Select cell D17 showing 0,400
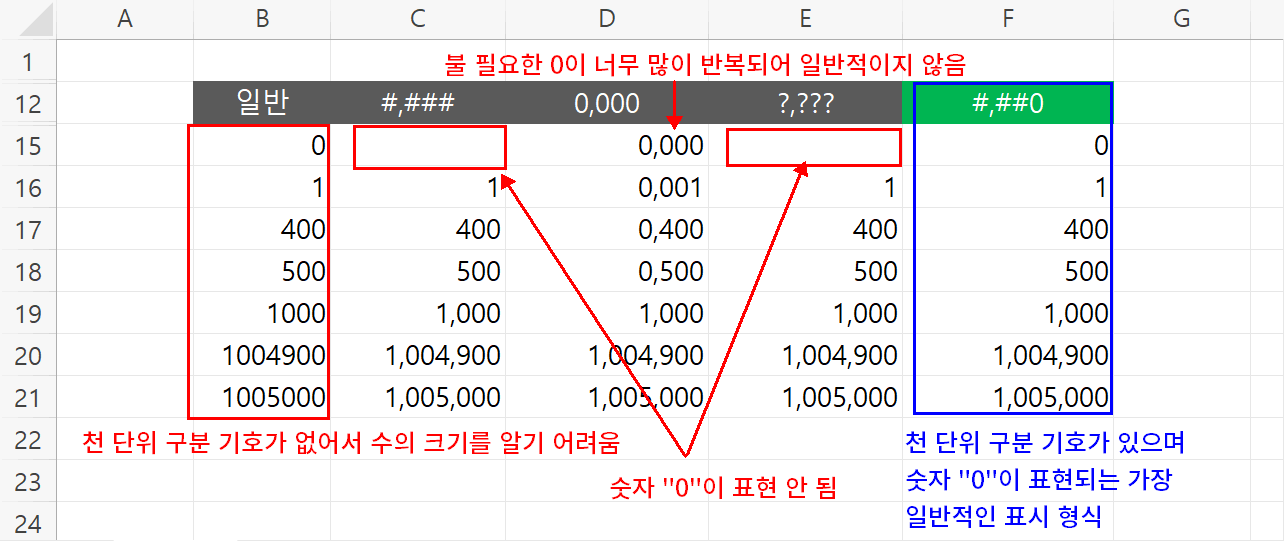The width and height of the screenshot is (1284, 541). pos(607,229)
